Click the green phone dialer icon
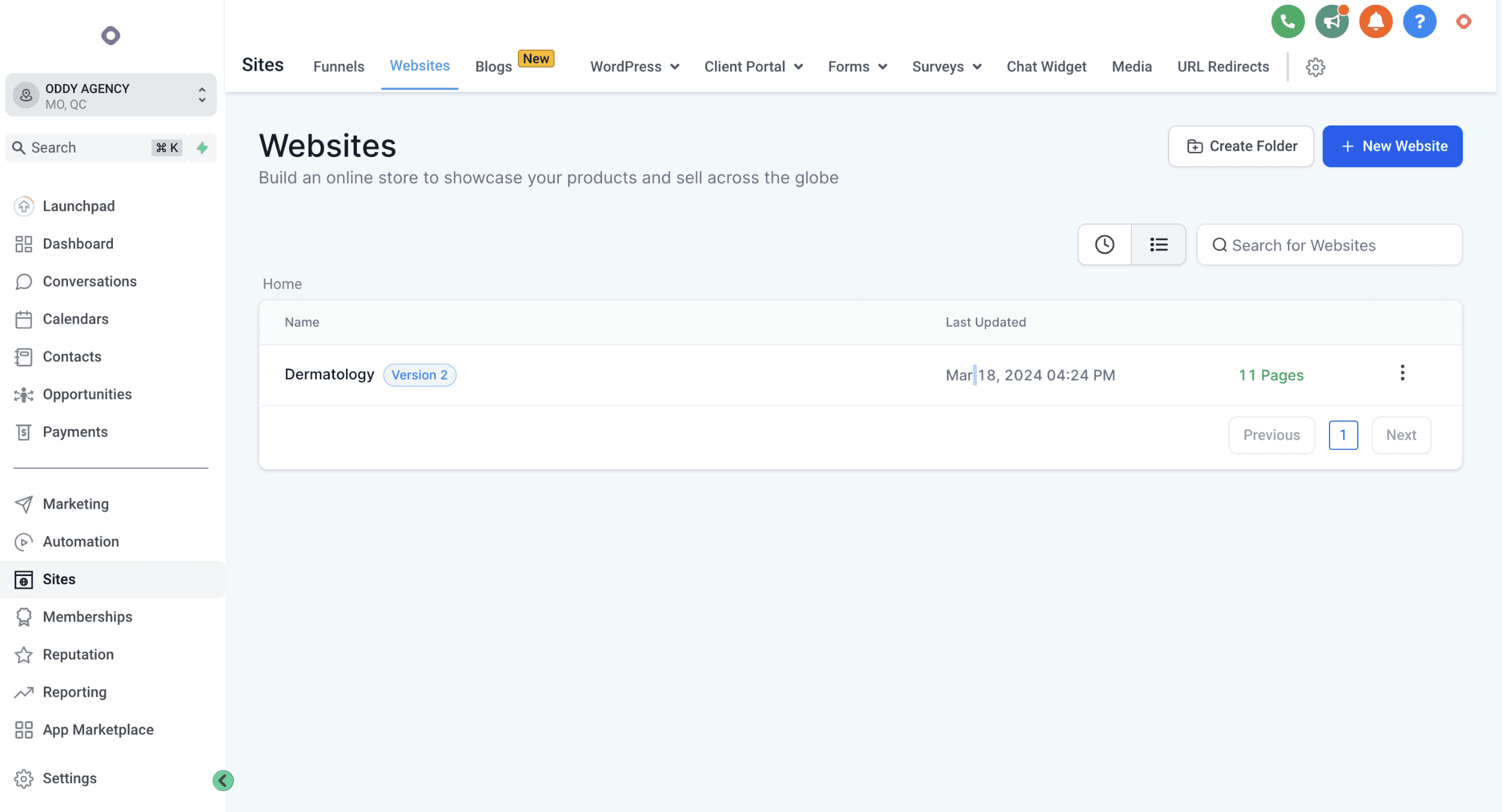Image resolution: width=1502 pixels, height=812 pixels. coord(1288,22)
